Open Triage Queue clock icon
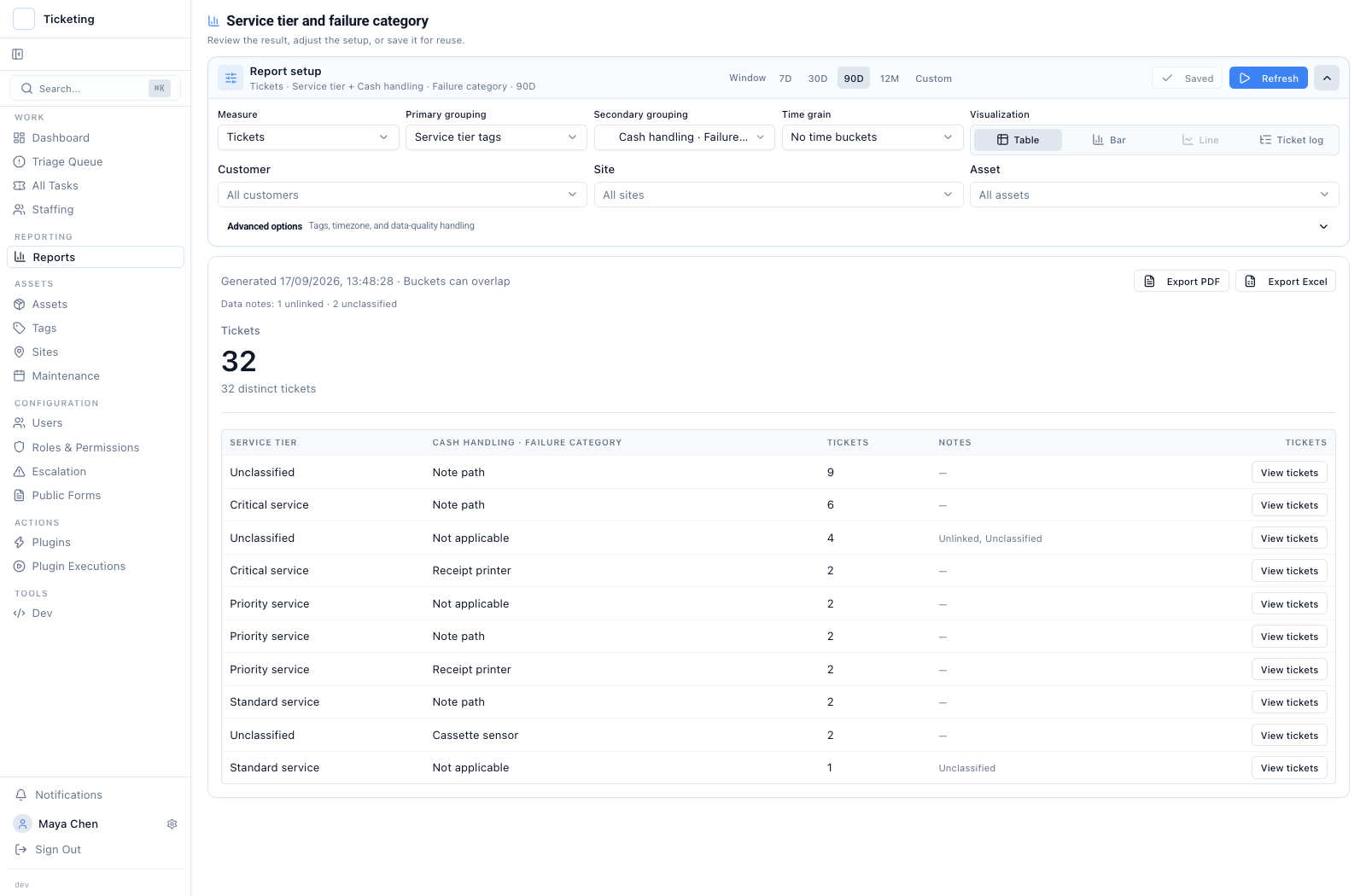 point(20,162)
